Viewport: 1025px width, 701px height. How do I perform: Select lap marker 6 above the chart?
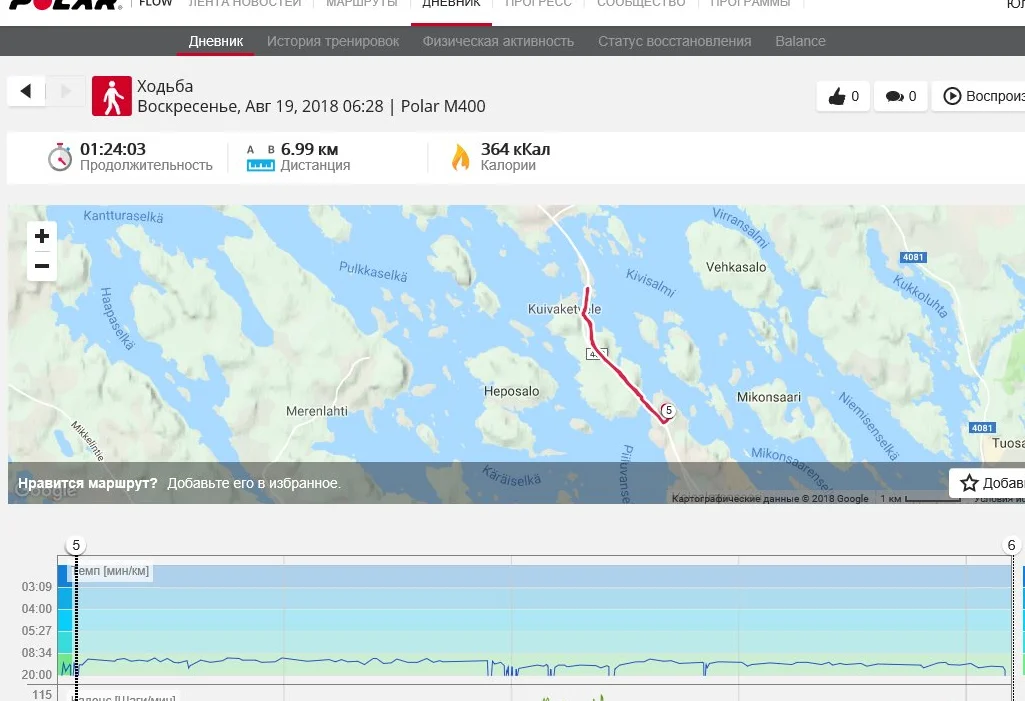coord(1011,545)
